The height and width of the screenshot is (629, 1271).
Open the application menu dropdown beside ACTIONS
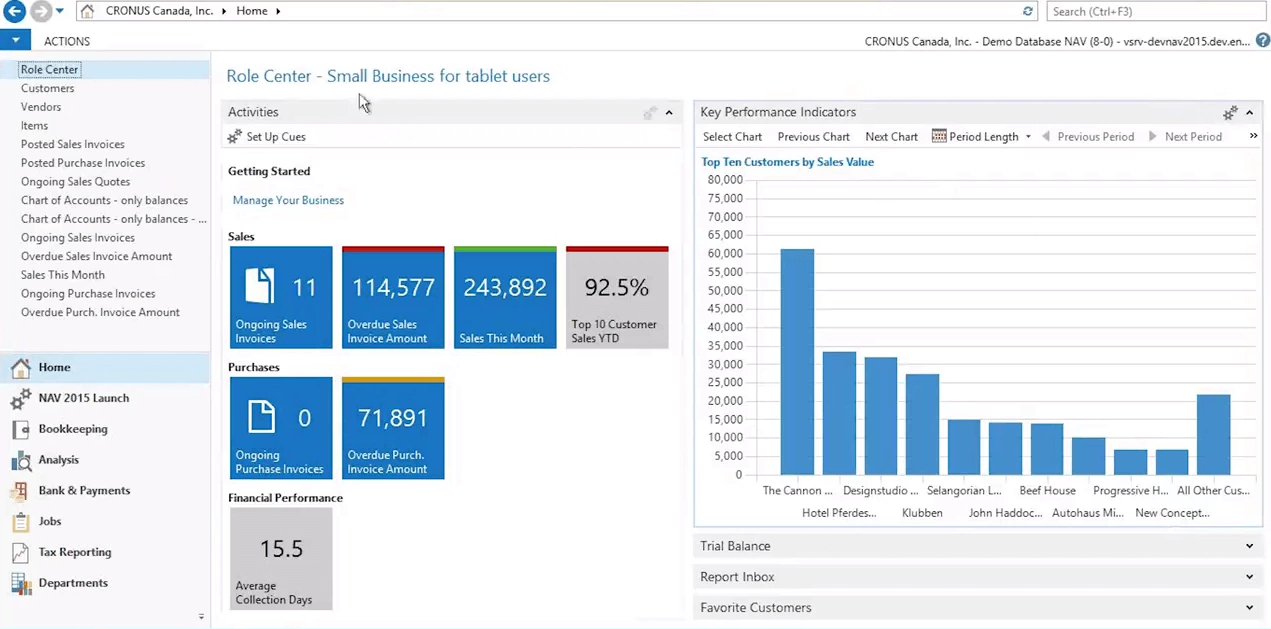[15, 41]
